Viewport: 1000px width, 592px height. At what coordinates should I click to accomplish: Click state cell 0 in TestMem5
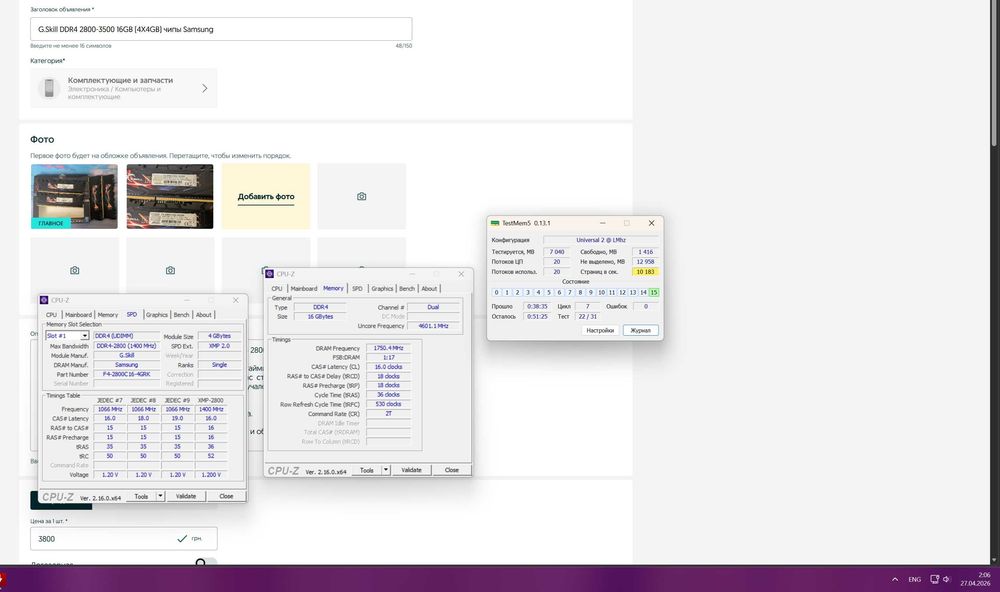496,292
